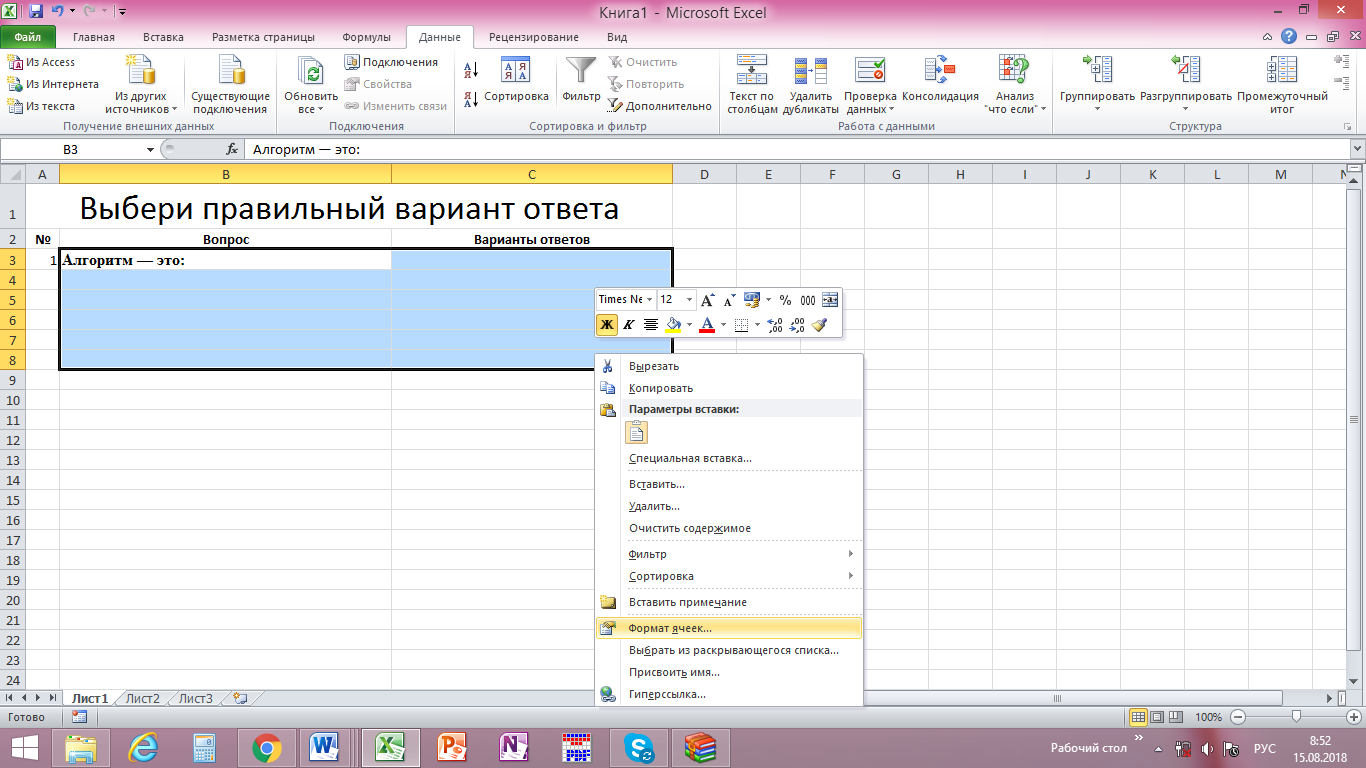Screen dimensions: 1366x768
Task: Toggle italic К in mini toolbar
Action: tap(629, 324)
